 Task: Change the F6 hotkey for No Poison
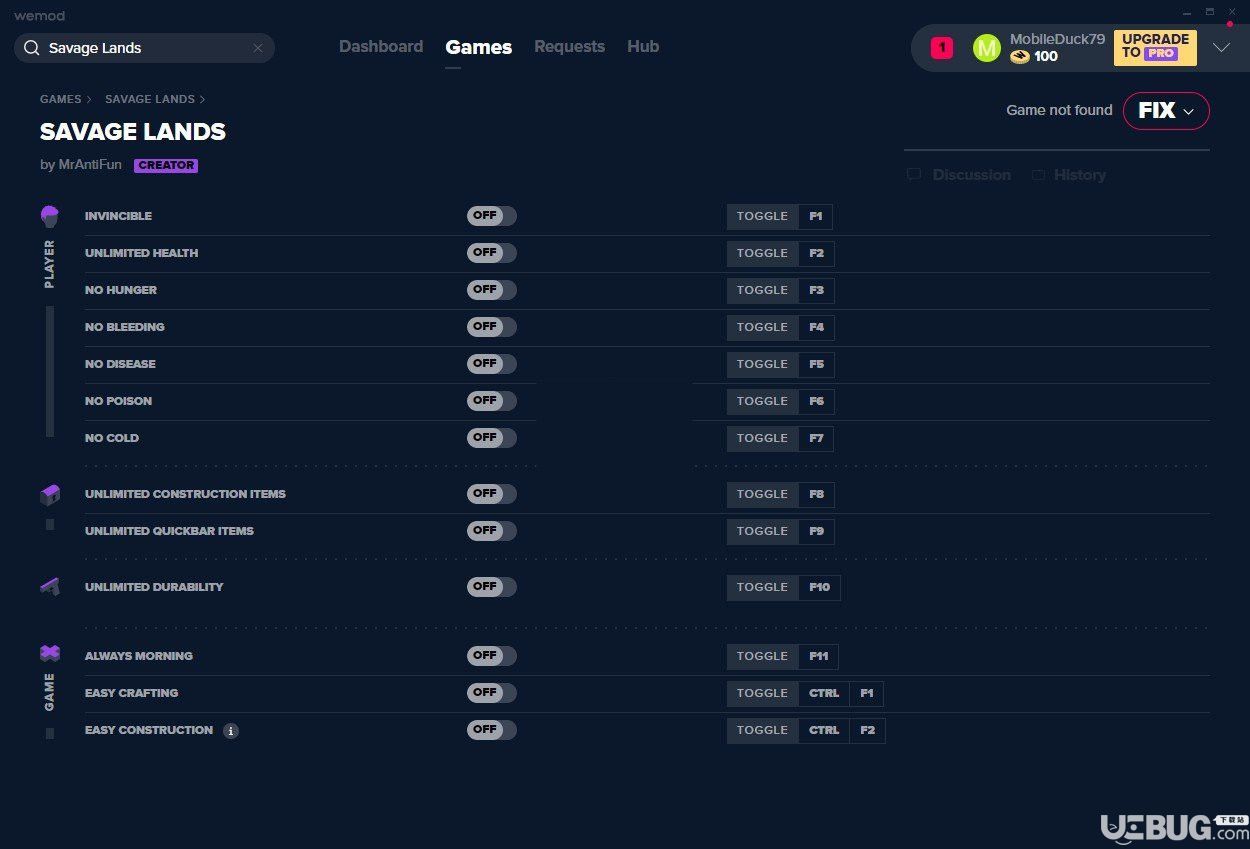[x=817, y=401]
